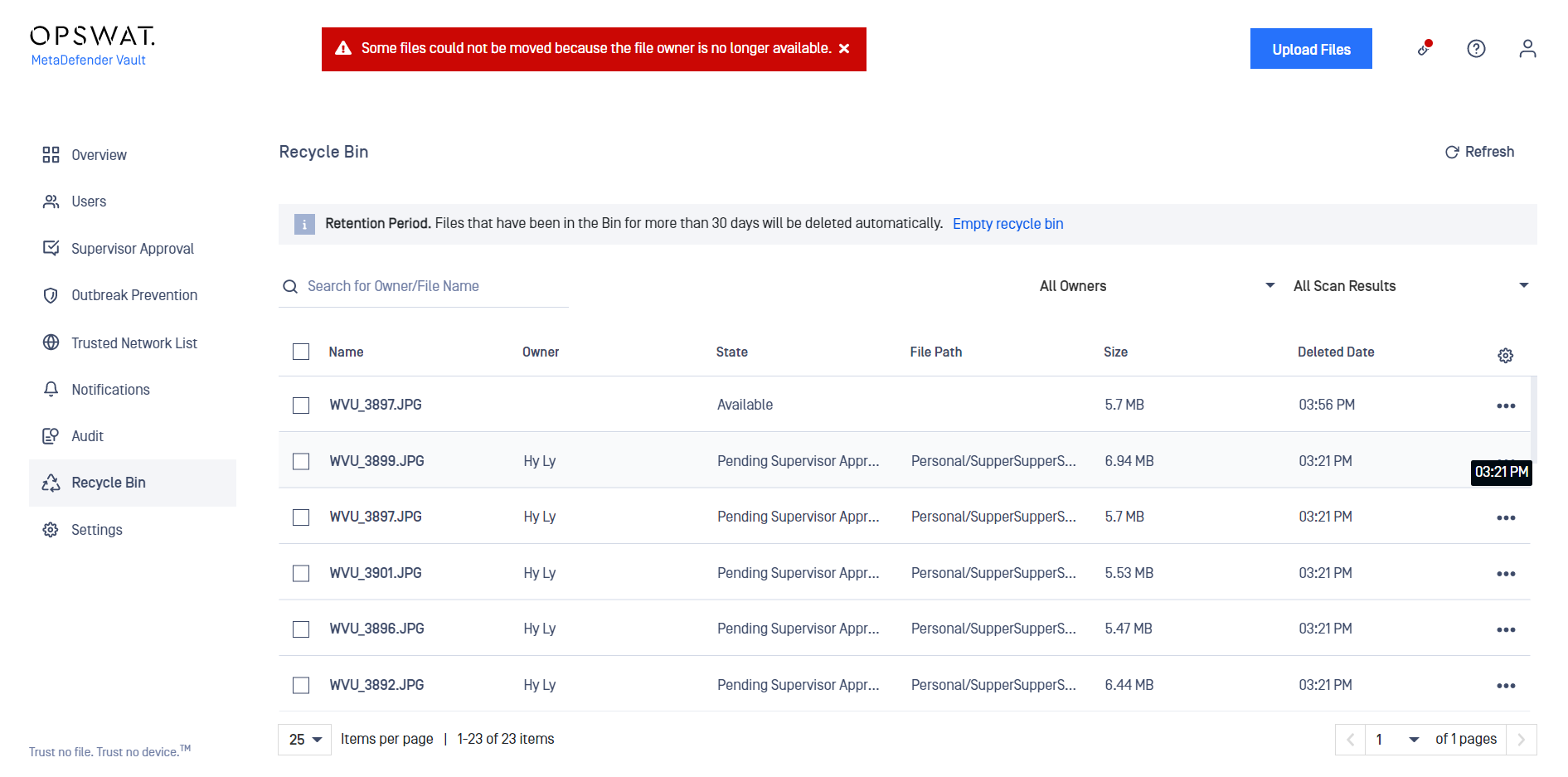The width and height of the screenshot is (1568, 777).
Task: Check the box for 5.7 MB Hy Ly WVU_3897.JPG
Action: point(301,517)
